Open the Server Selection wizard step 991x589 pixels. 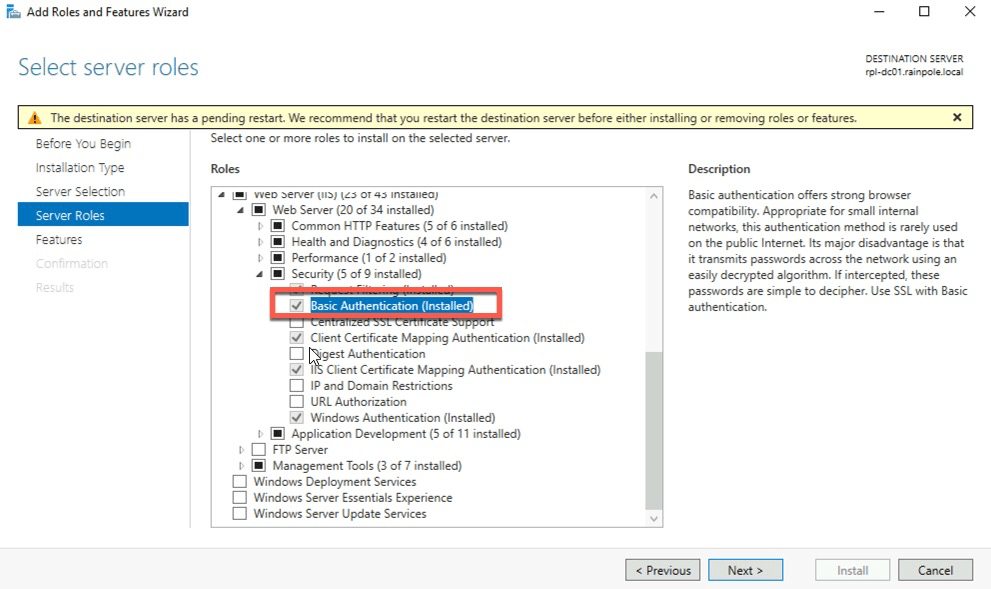80,192
